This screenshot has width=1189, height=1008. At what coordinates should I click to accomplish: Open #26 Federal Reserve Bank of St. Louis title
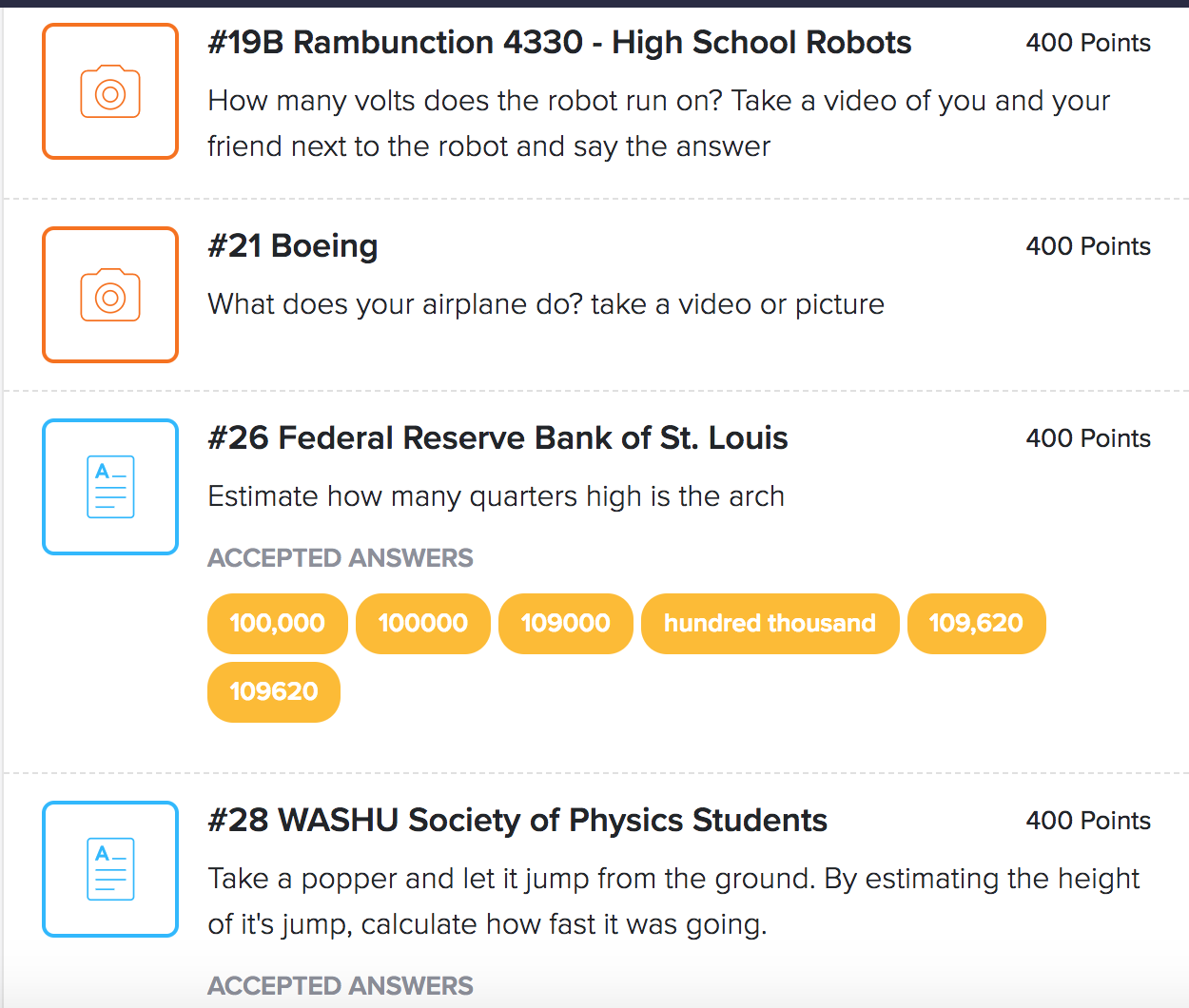497,438
